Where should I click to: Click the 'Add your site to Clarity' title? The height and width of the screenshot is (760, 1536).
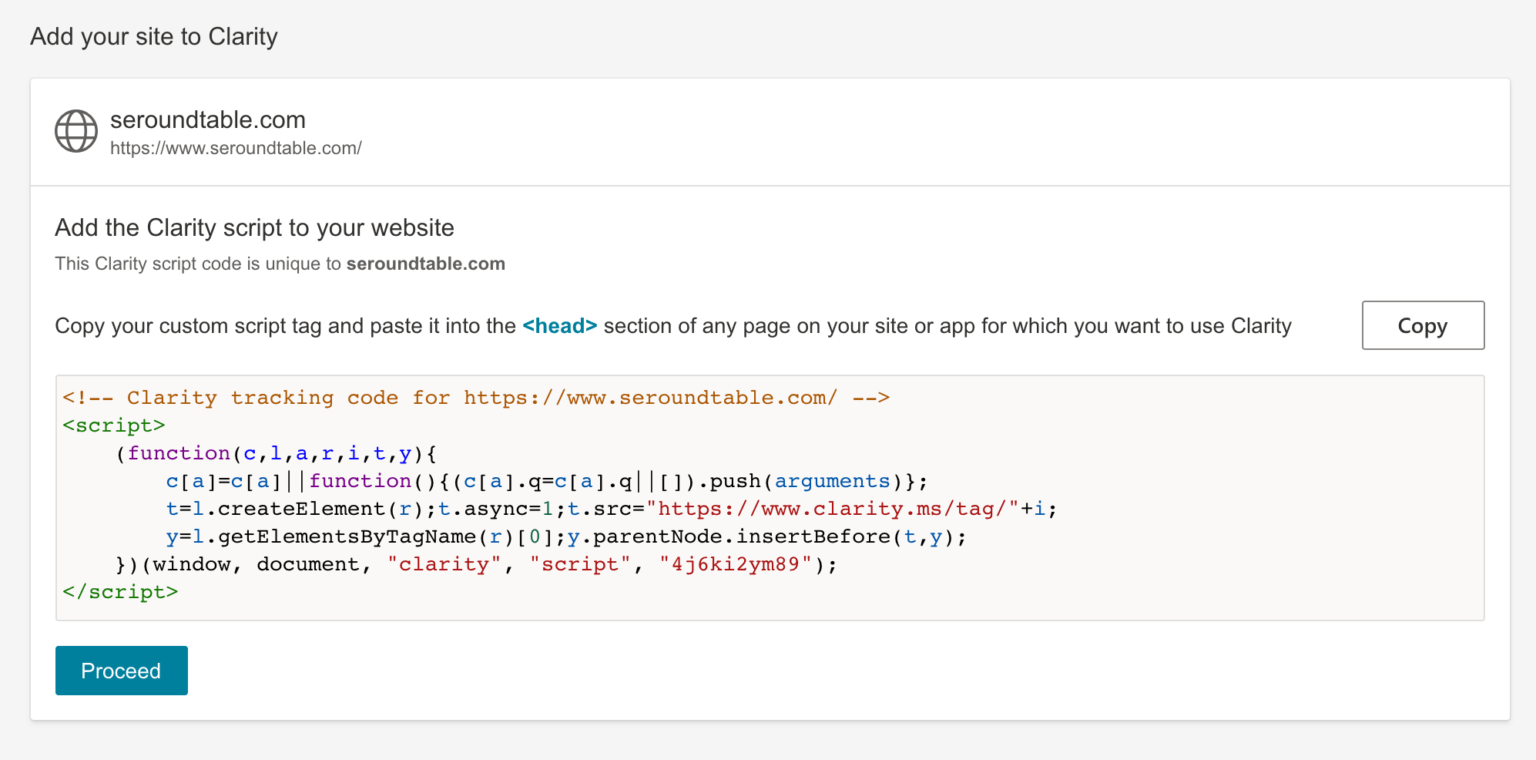[x=154, y=37]
